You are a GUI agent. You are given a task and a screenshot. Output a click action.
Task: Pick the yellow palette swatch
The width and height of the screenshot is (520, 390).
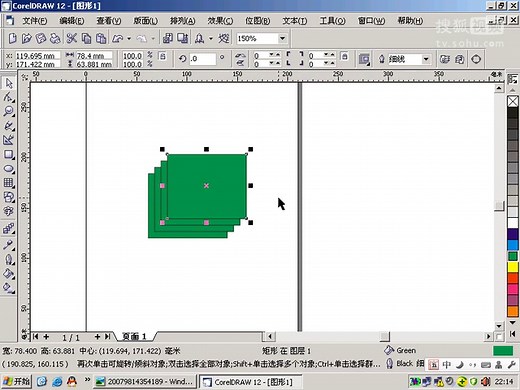click(x=513, y=267)
